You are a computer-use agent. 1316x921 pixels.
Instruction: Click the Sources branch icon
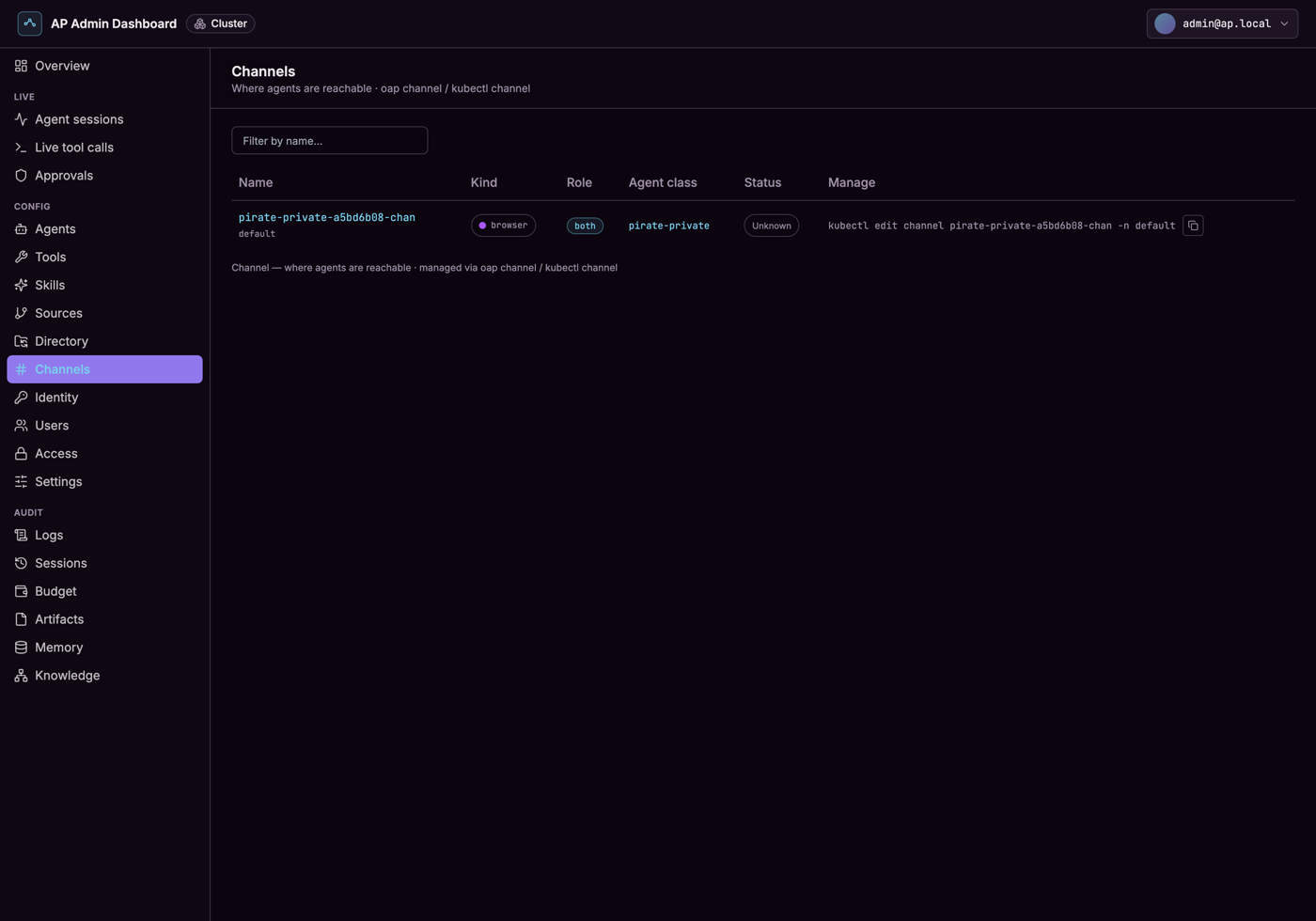click(x=21, y=314)
